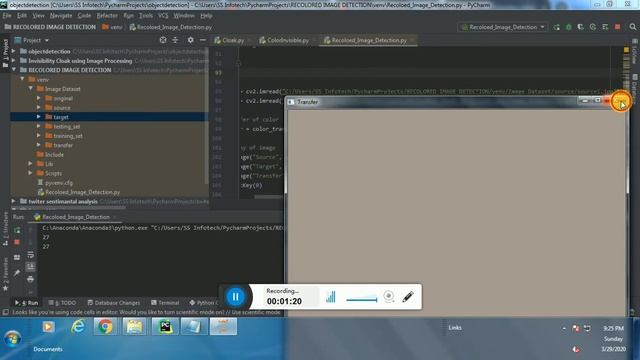The width and height of the screenshot is (640, 360).
Task: Expand the objectdetection project node
Action: (13, 51)
